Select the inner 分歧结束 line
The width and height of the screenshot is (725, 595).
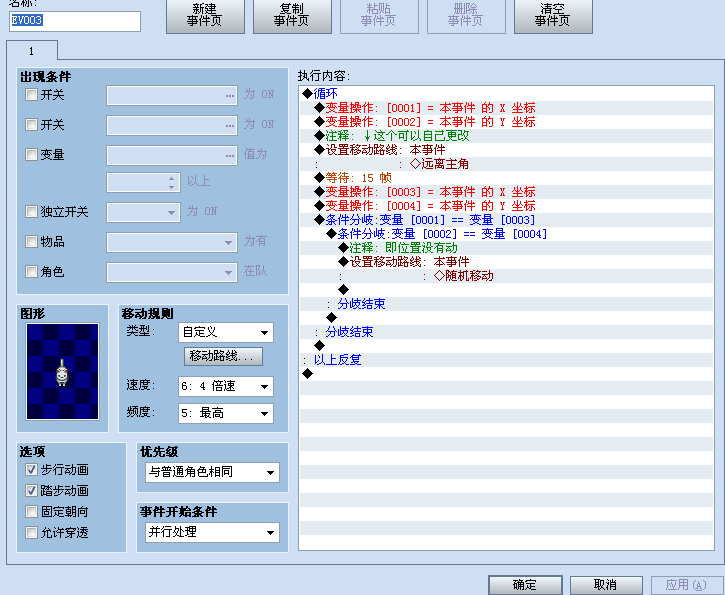pos(506,304)
